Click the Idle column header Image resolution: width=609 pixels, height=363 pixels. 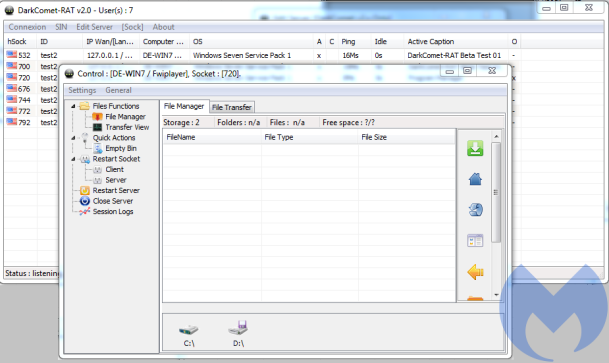click(x=388, y=42)
